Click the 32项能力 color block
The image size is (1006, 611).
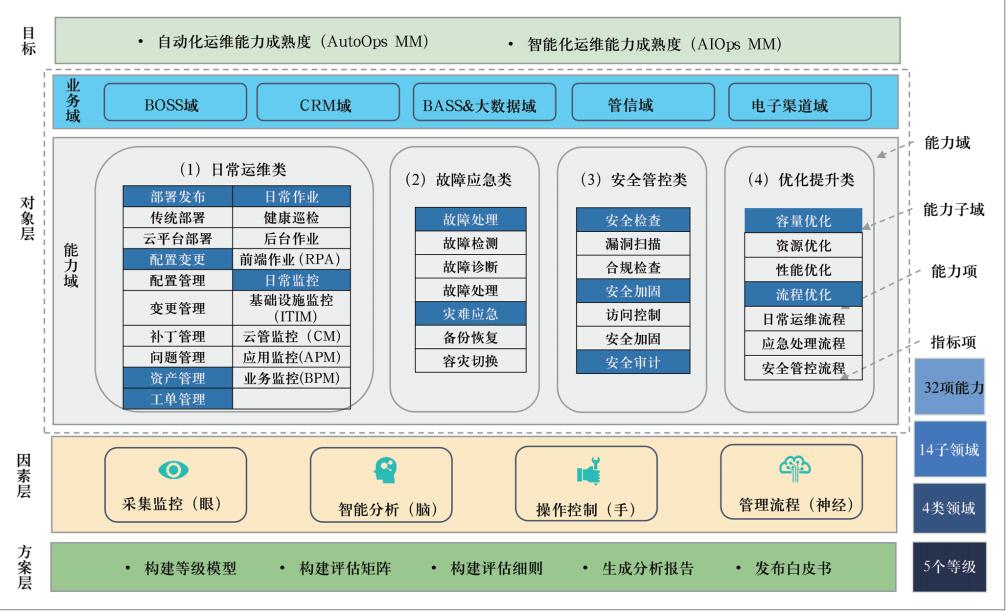click(949, 387)
